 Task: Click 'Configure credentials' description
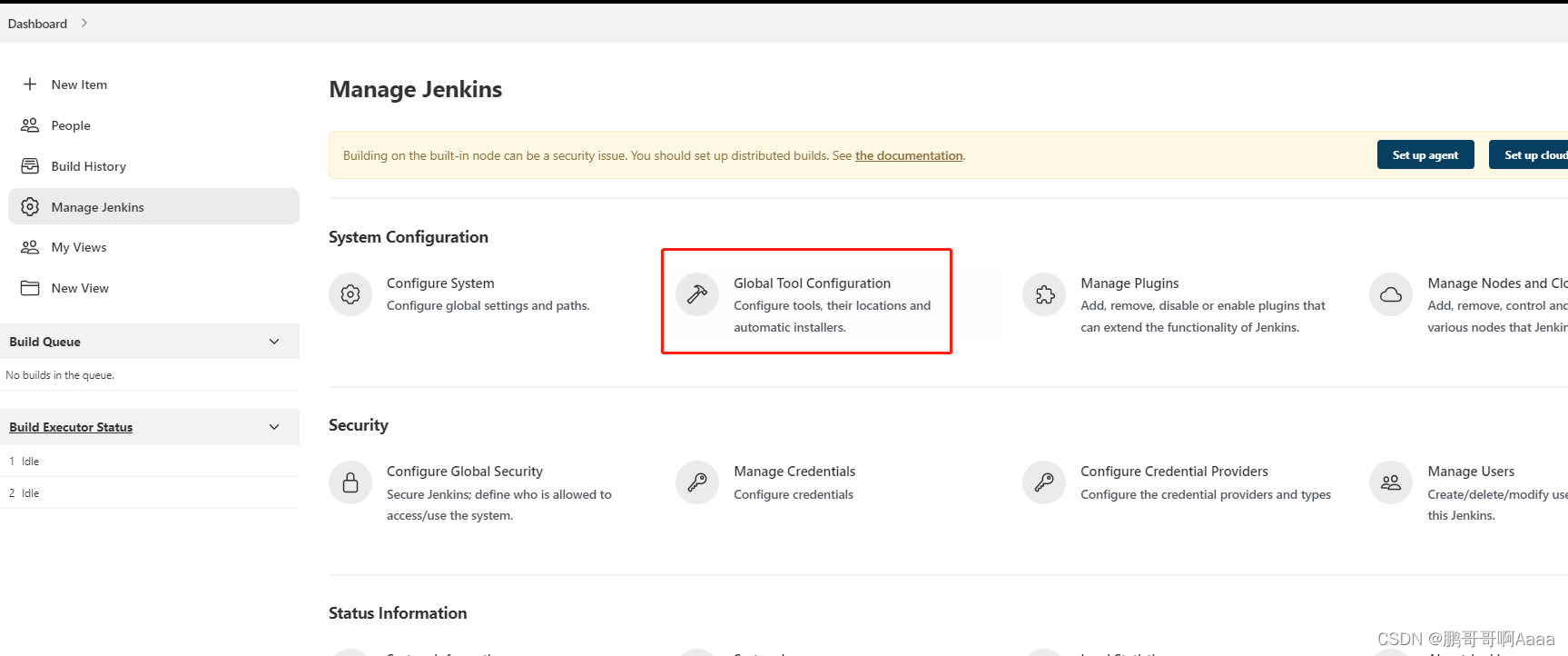coord(794,494)
